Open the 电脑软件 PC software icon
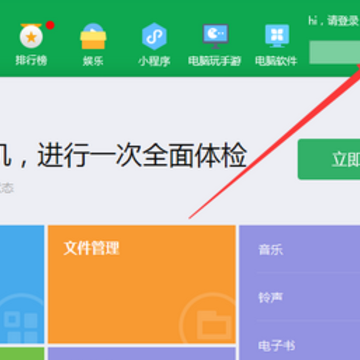This screenshot has width=360, height=360. pos(277,36)
